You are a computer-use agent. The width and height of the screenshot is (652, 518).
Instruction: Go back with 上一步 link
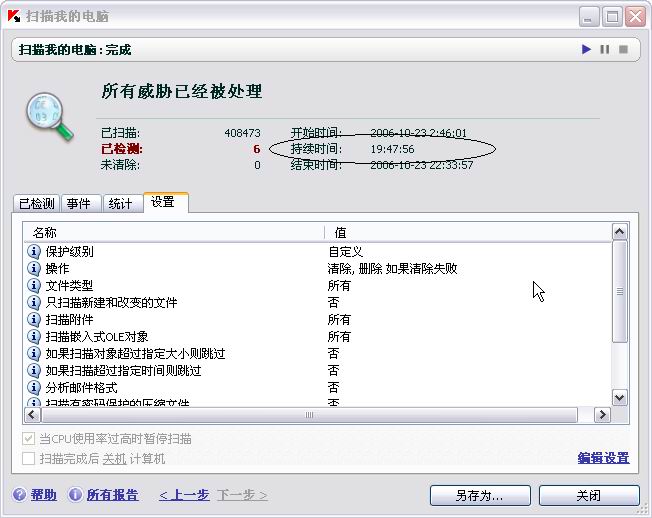[184, 495]
